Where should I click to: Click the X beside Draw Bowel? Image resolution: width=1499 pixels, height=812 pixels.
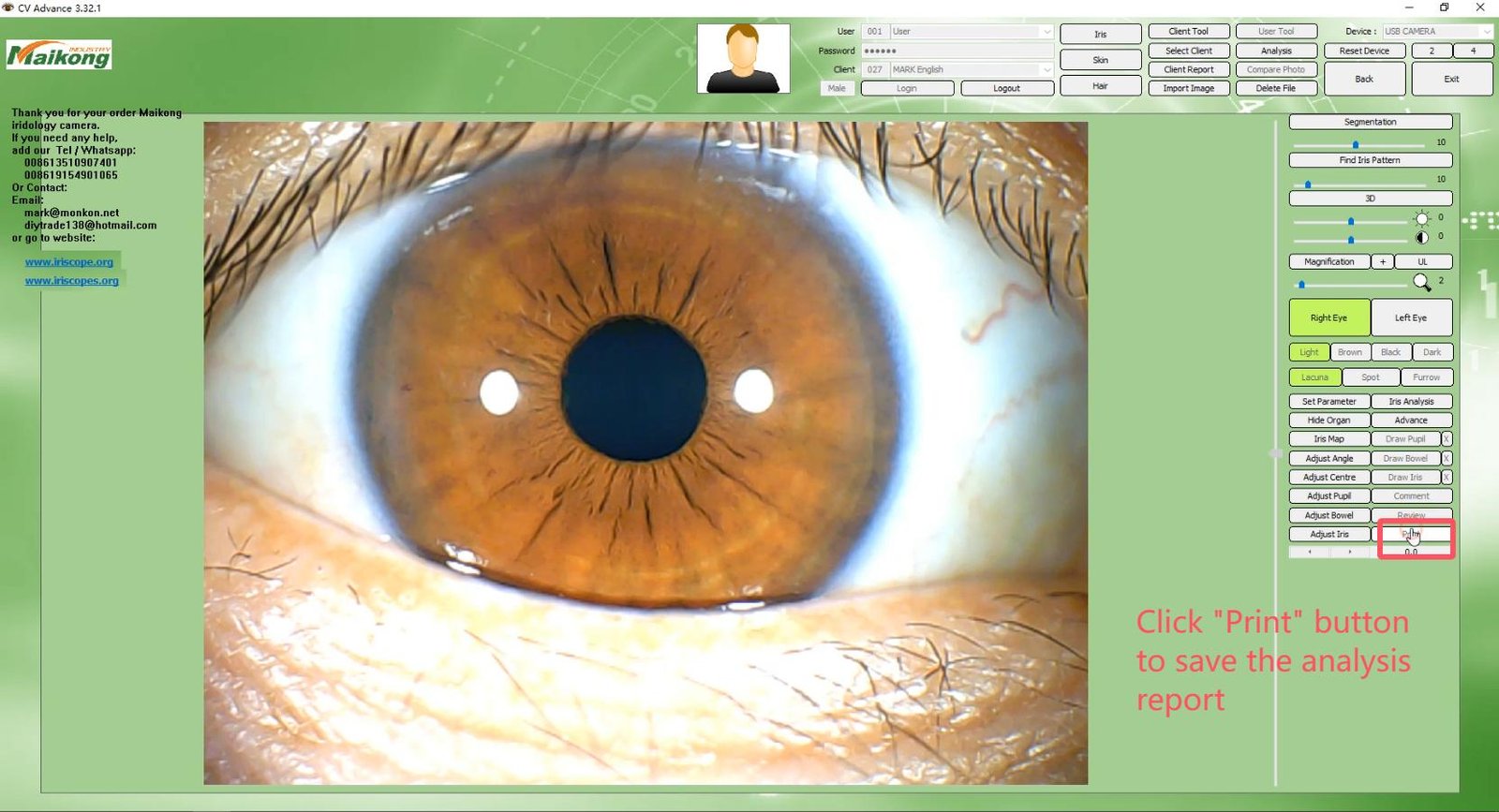[1447, 458]
